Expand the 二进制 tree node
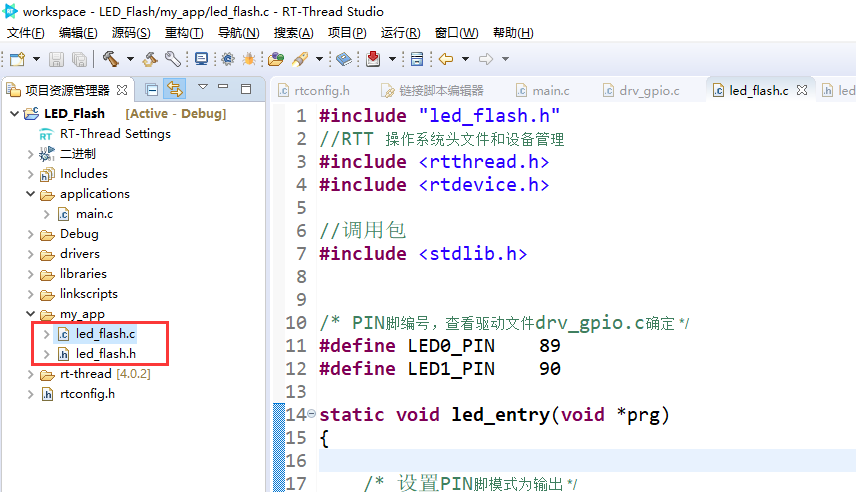This screenshot has height=492, width=856. (x=31, y=155)
